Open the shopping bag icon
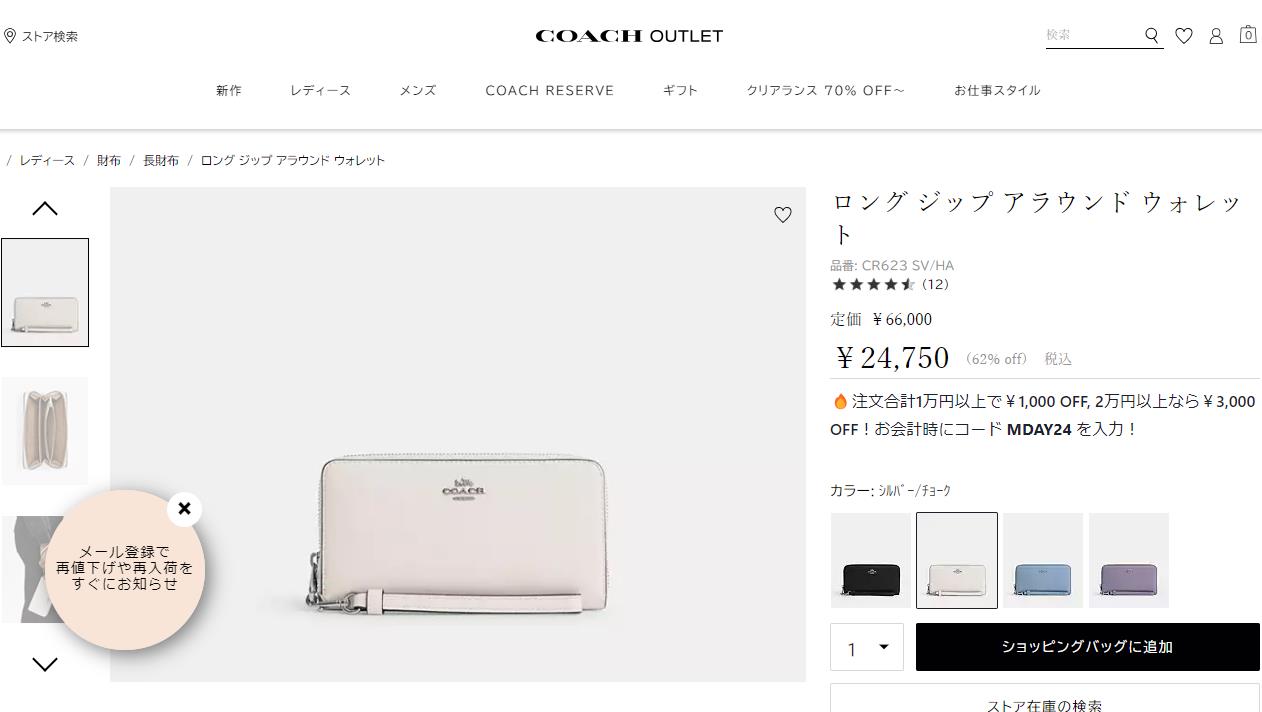1262x712 pixels. [1248, 34]
